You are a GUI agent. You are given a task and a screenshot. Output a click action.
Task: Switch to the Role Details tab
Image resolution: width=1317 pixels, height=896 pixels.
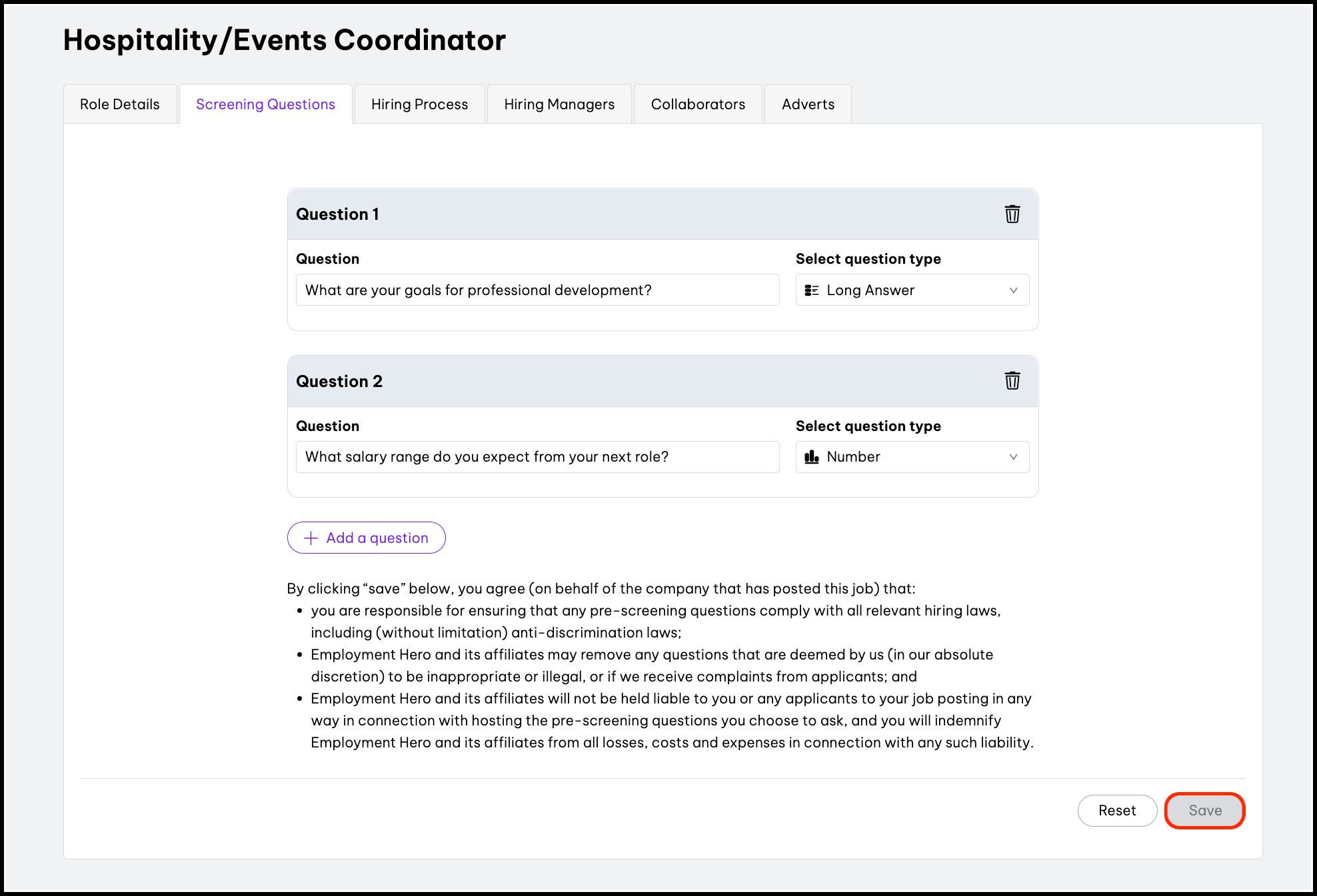click(120, 105)
